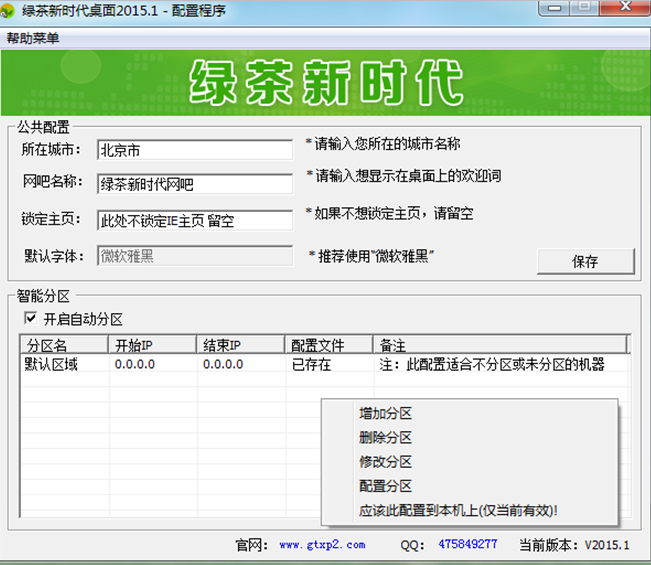Image resolution: width=651 pixels, height=565 pixels.
Task: Click the disabled 默认字体 font field
Action: click(x=195, y=256)
